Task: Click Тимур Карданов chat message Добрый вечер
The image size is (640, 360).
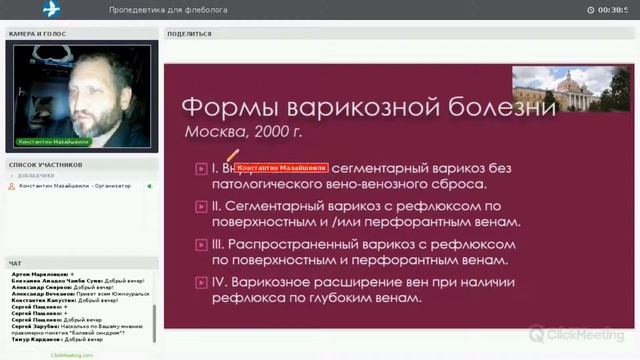Action: [x=57, y=340]
